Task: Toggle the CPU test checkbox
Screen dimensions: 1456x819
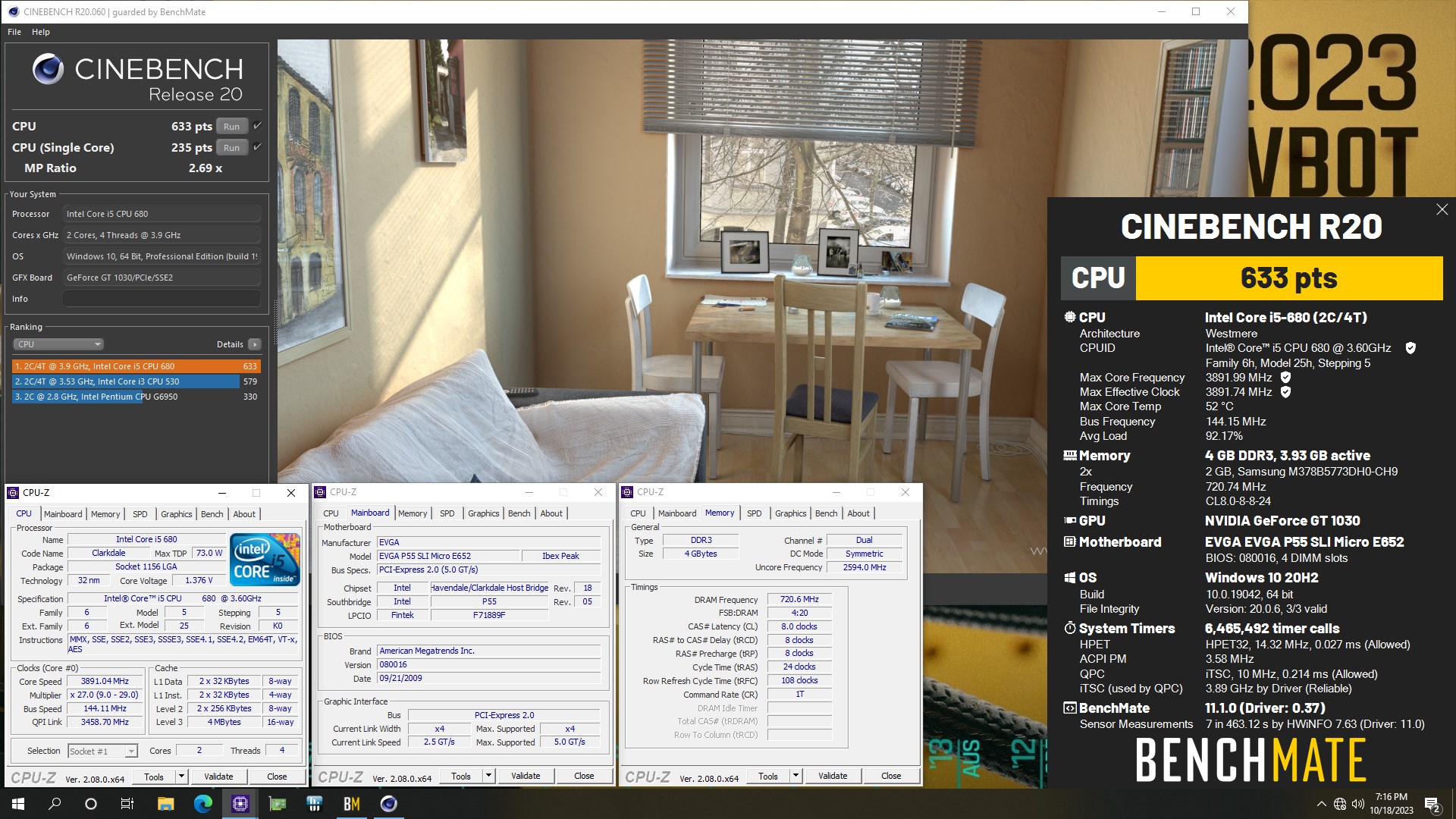Action: tap(258, 126)
